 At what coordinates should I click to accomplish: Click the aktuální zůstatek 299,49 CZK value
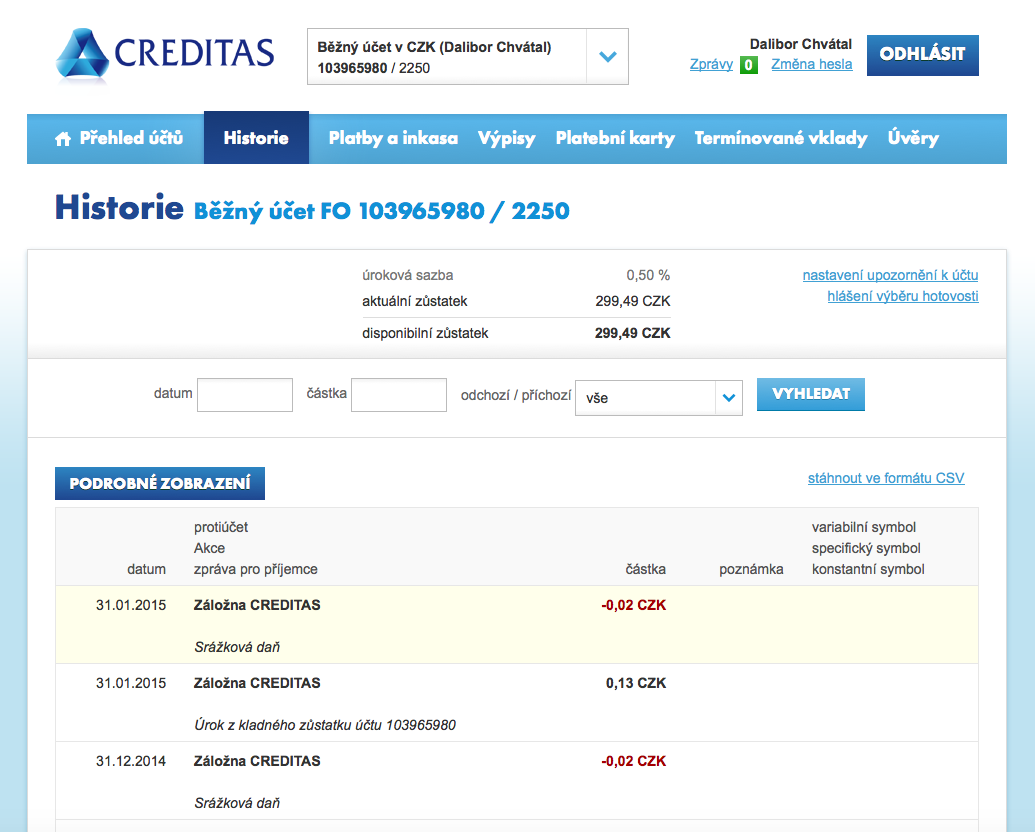pyautogui.click(x=632, y=301)
